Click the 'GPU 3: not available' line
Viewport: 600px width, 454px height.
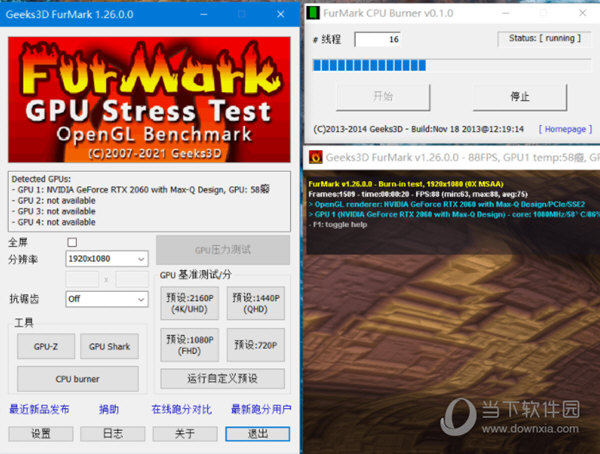54,211
